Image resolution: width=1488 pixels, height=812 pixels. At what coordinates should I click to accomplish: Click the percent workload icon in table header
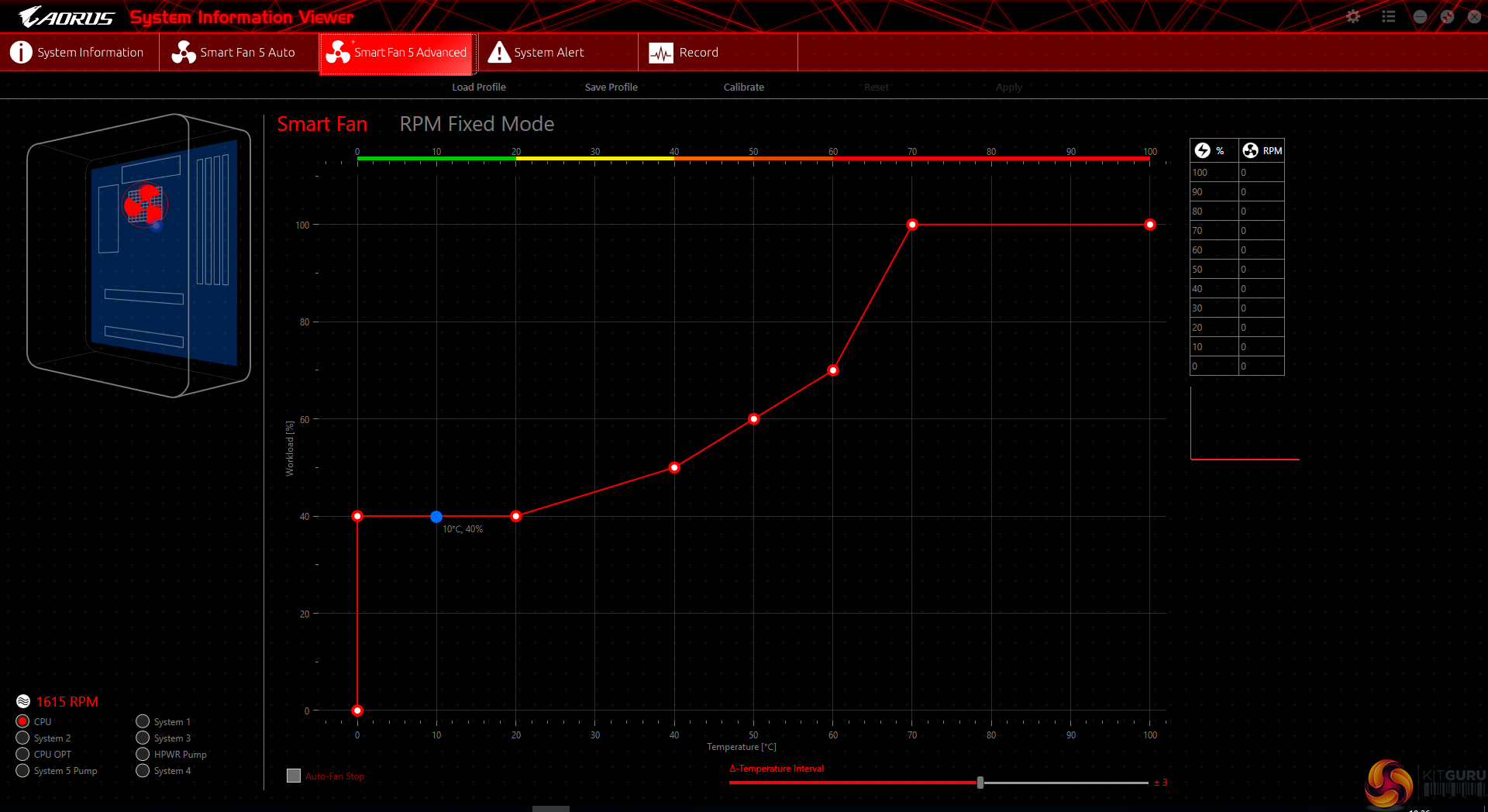(x=1203, y=150)
